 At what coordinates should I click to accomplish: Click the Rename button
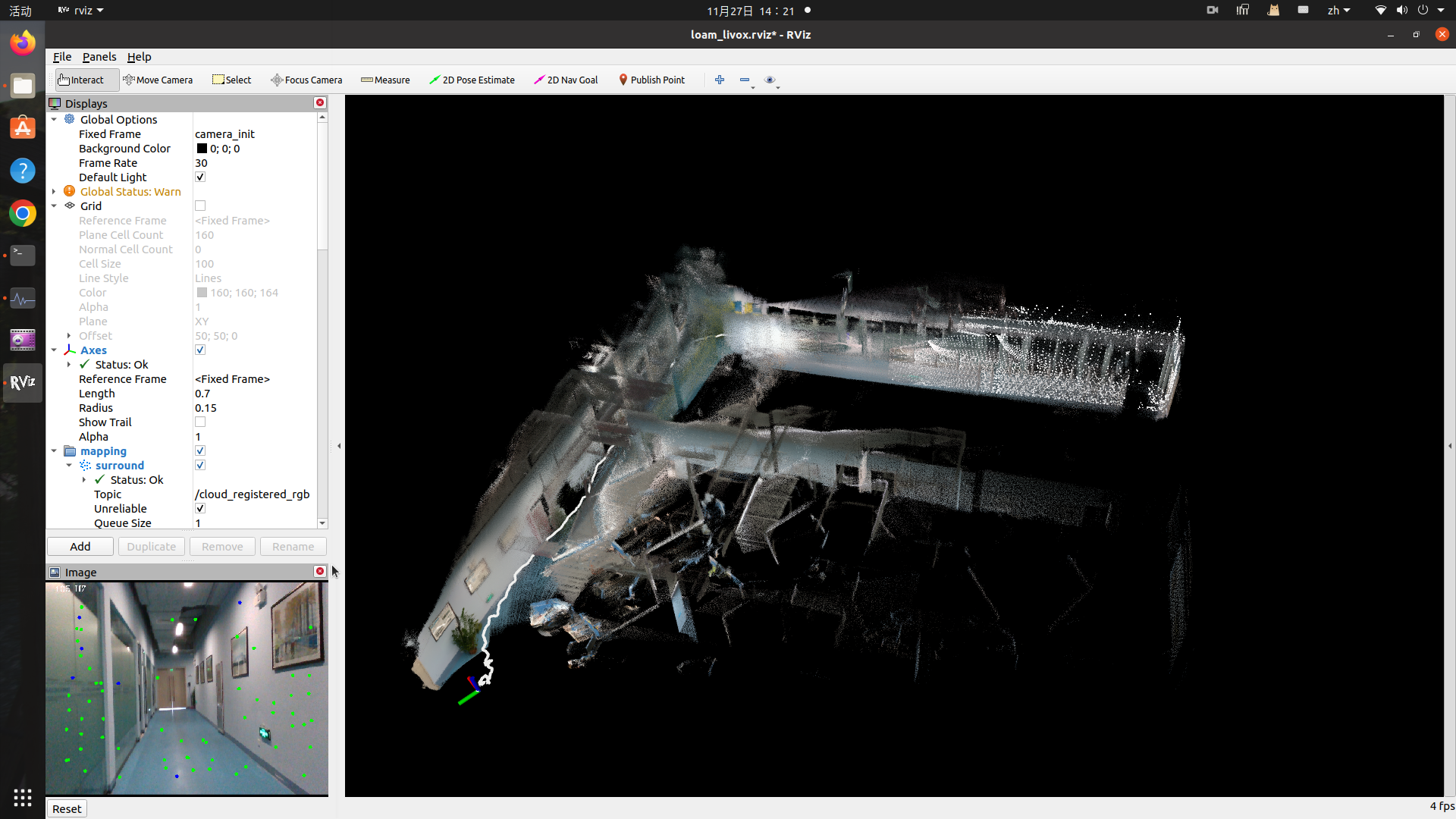point(293,546)
